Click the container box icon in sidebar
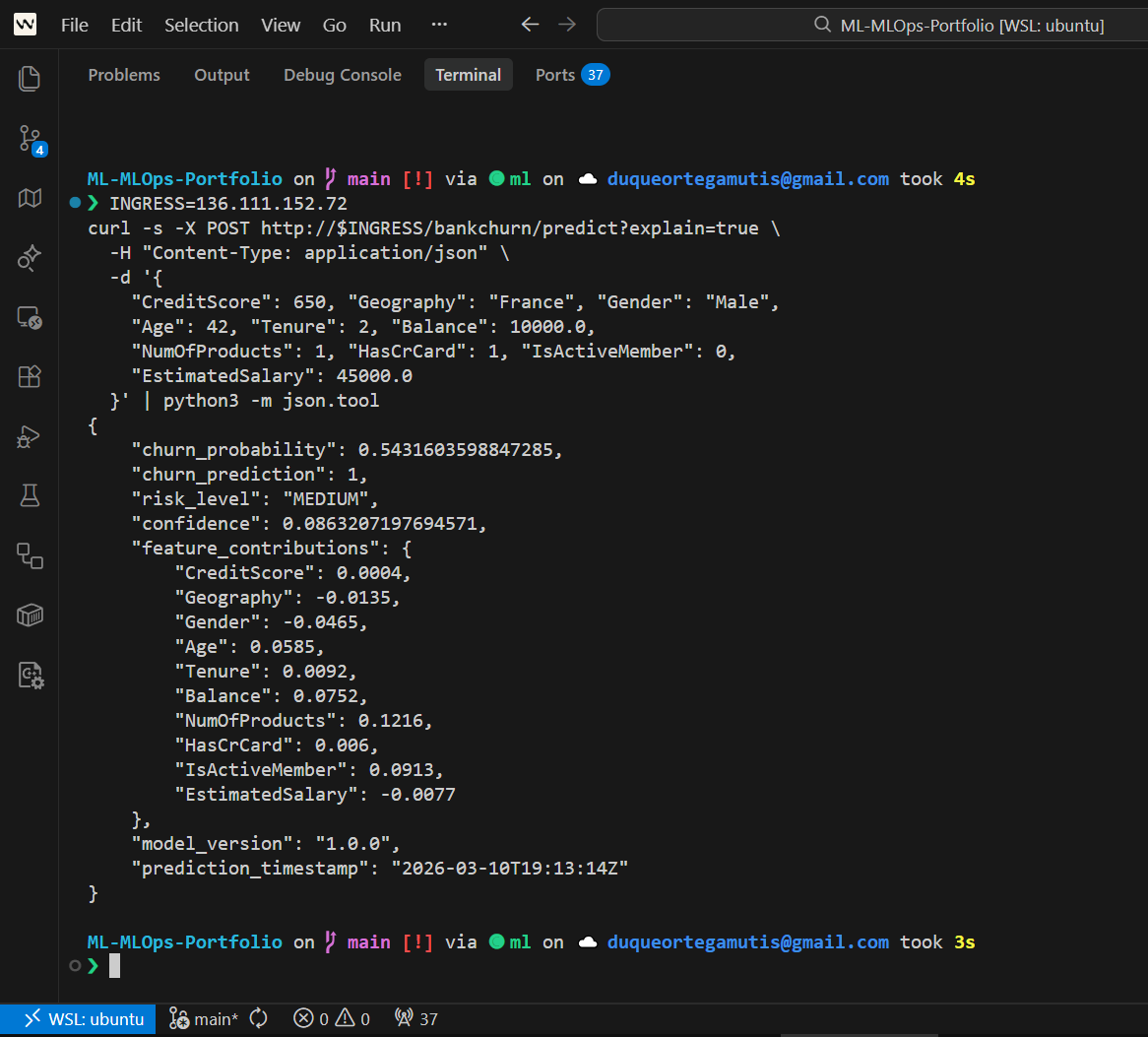The image size is (1148, 1037). 30,616
